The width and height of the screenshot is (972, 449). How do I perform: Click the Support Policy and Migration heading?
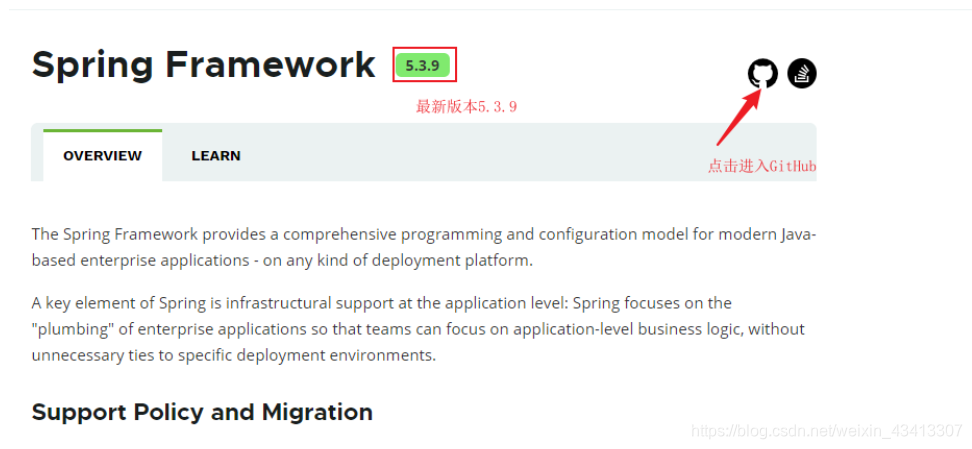click(202, 412)
